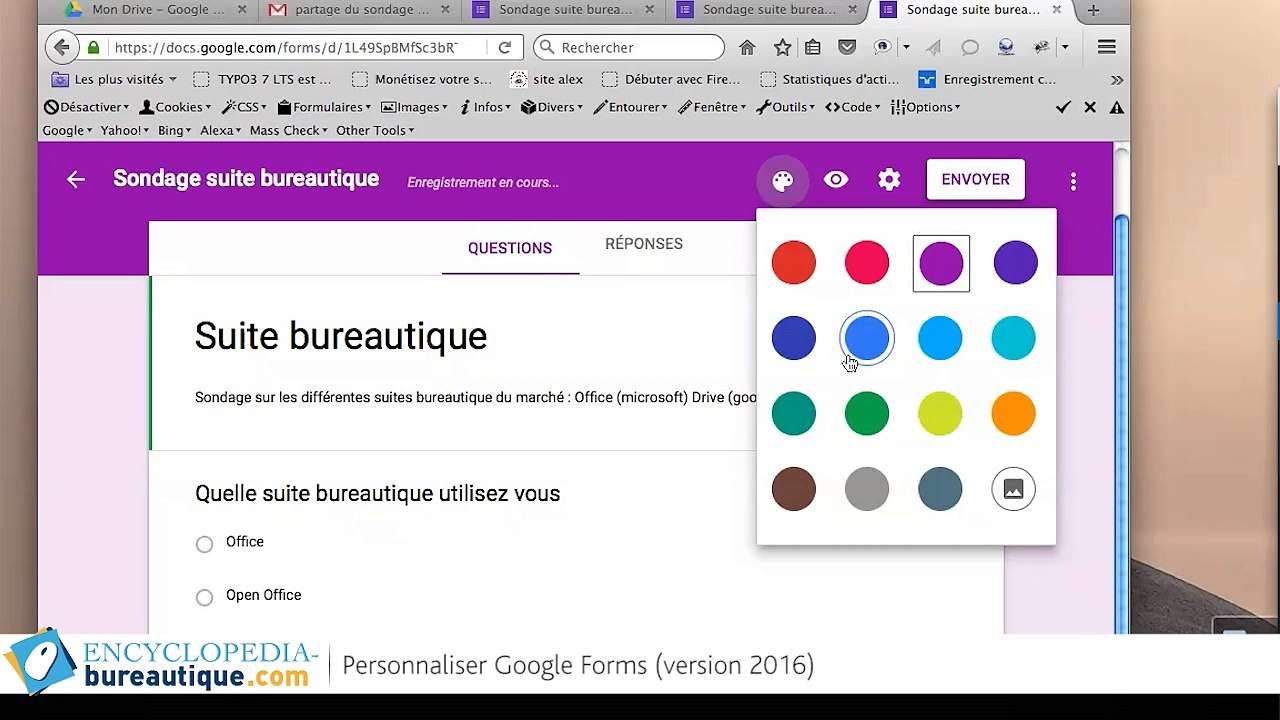
Task: Preview the form with the eye icon
Action: pyautogui.click(x=836, y=180)
